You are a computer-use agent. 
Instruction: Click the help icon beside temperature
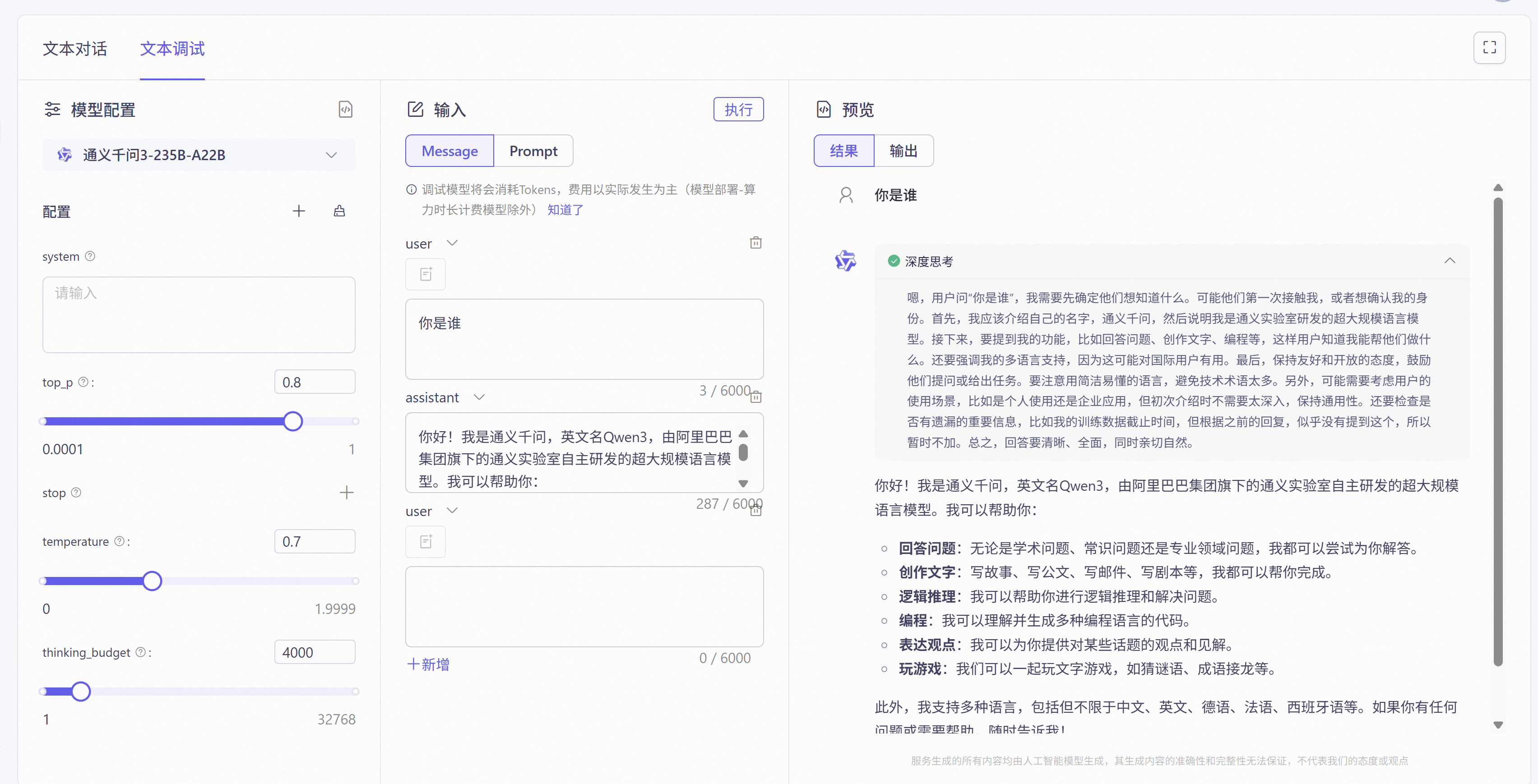tap(120, 541)
